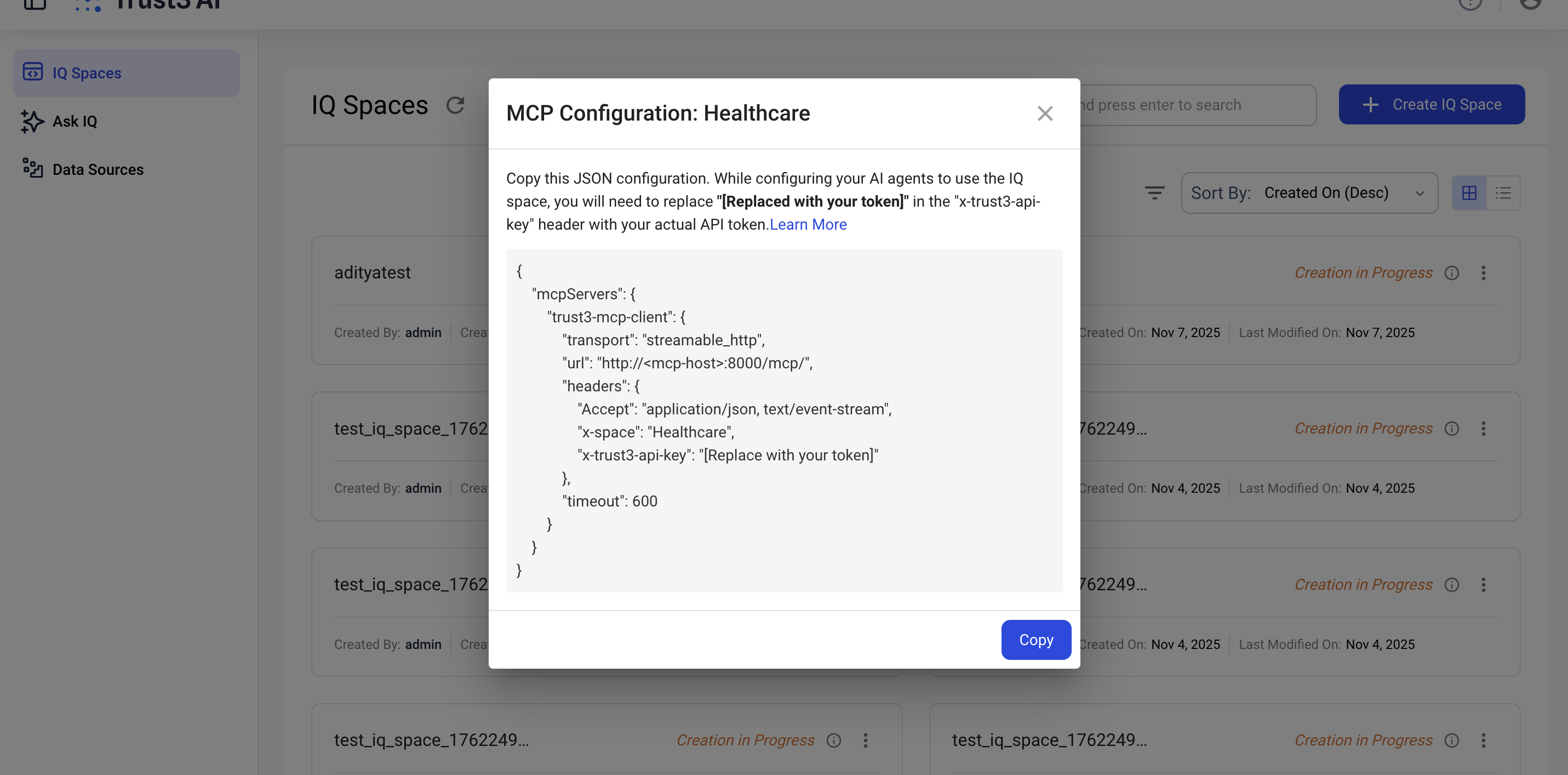Close the MCP Configuration dialog
Screen dimensions: 1568x775
point(1045,113)
